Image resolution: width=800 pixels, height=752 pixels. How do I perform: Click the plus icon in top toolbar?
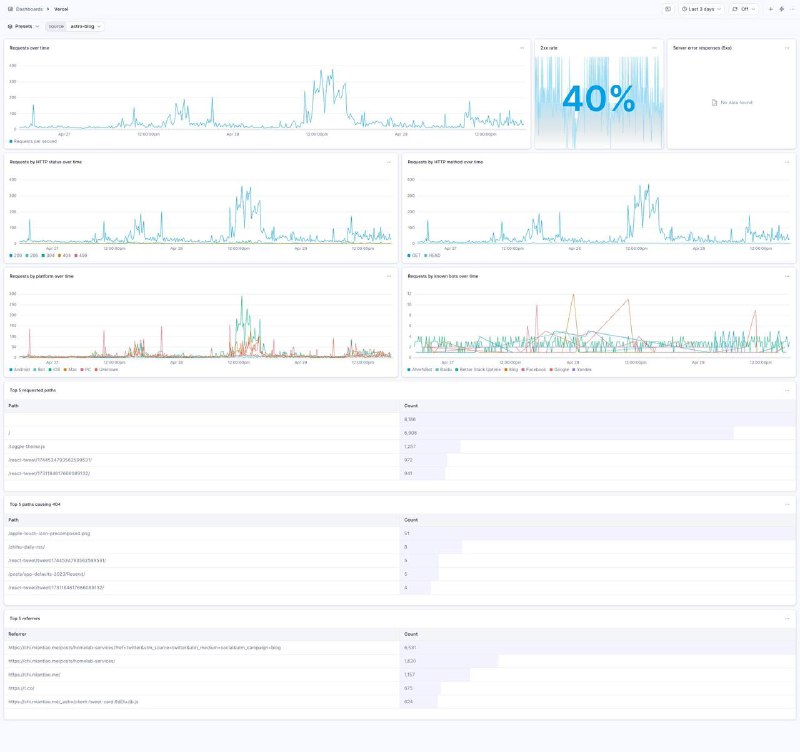[770, 9]
